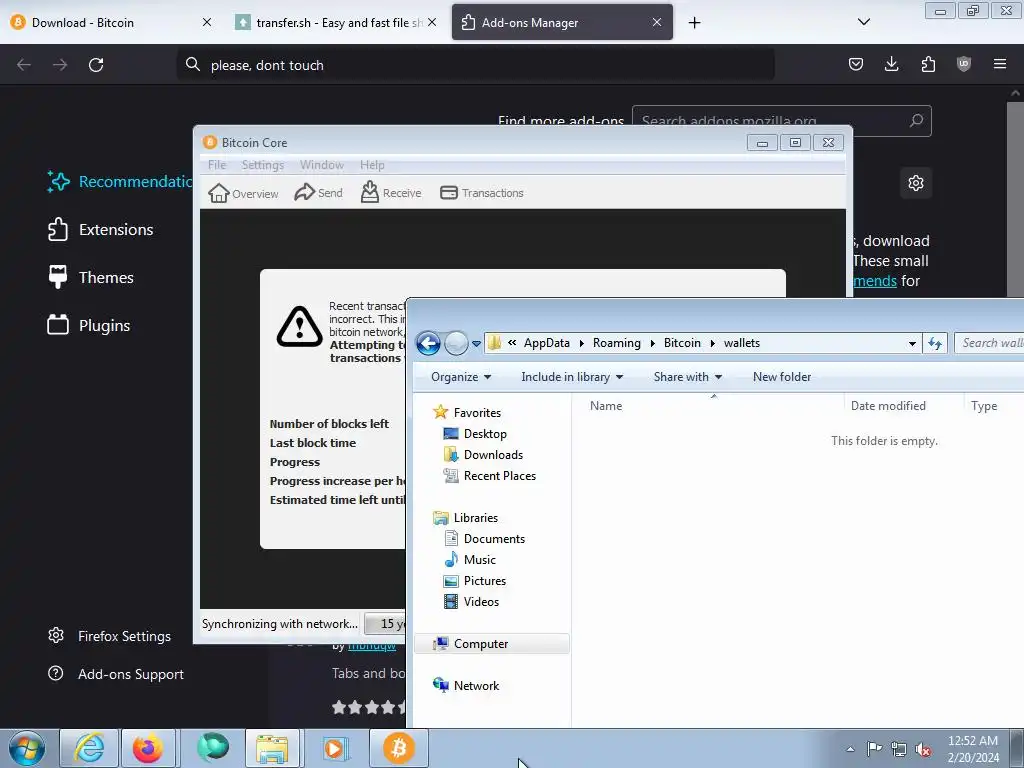Expand Organize dropdown in Explorer

tap(460, 377)
